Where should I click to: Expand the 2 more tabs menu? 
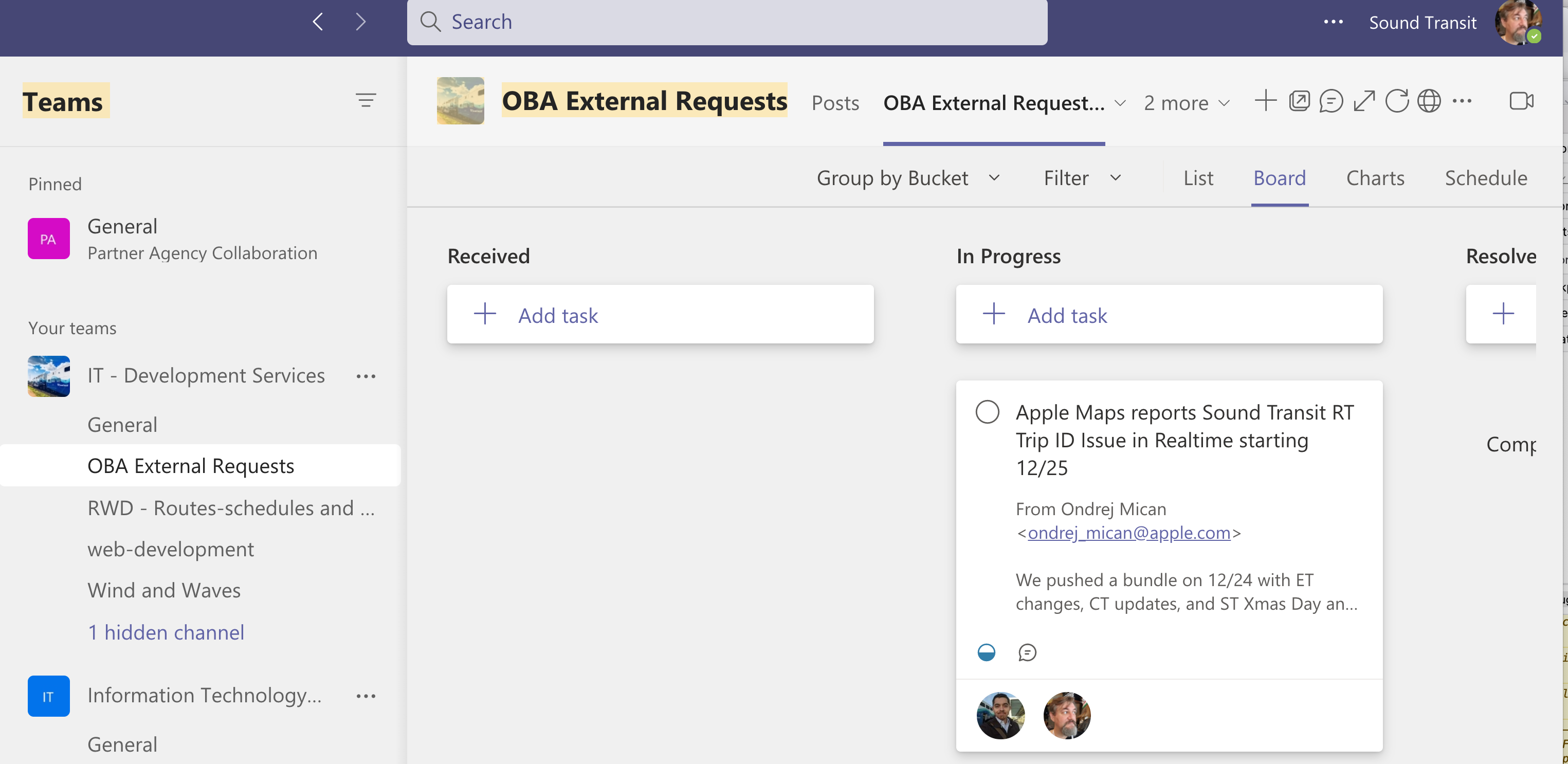pos(1187,103)
